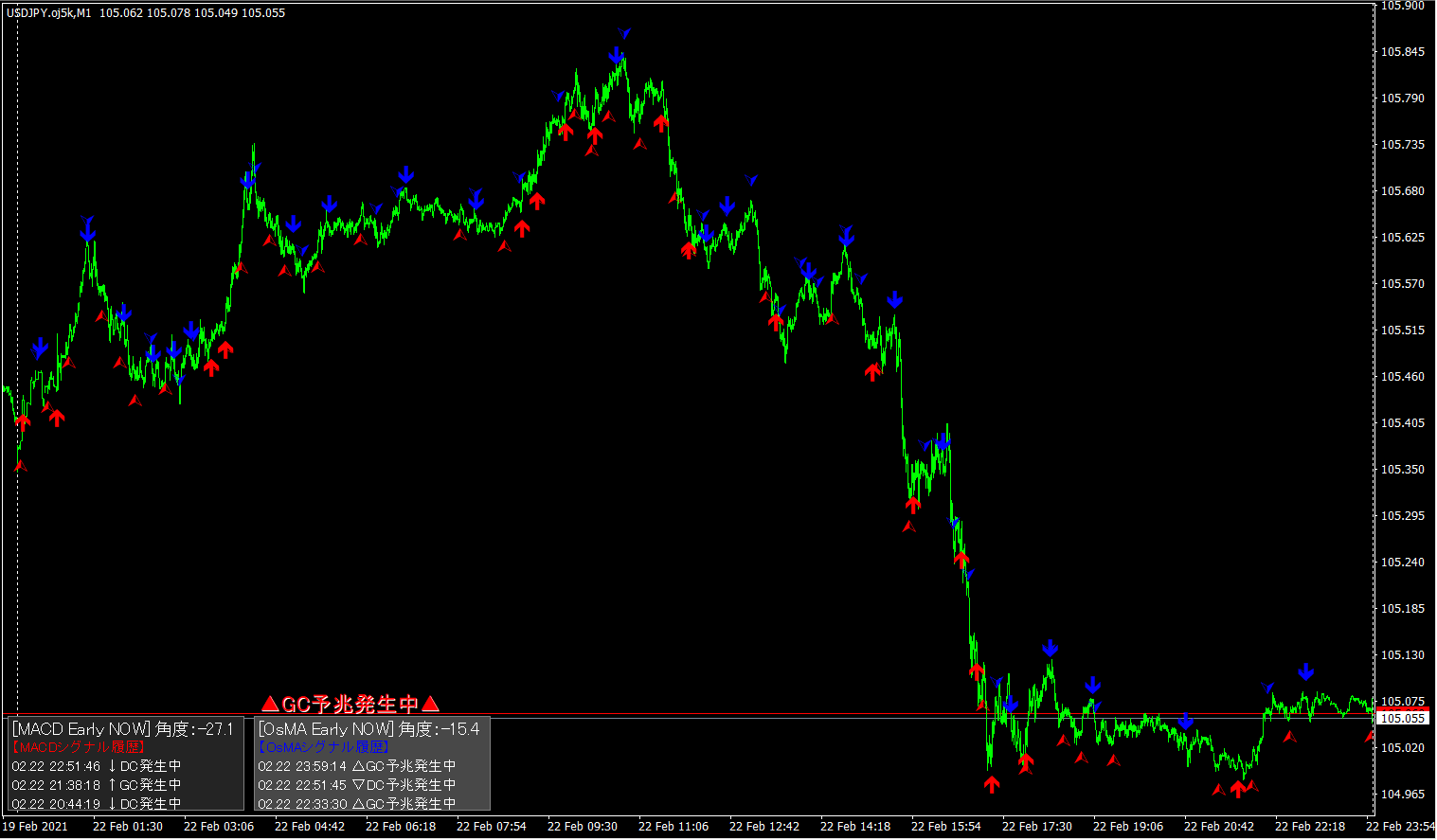1437x840 pixels.
Task: Select OsMA history row 02.22 23:59:14 GC予兆発生中
Action: coord(357,766)
